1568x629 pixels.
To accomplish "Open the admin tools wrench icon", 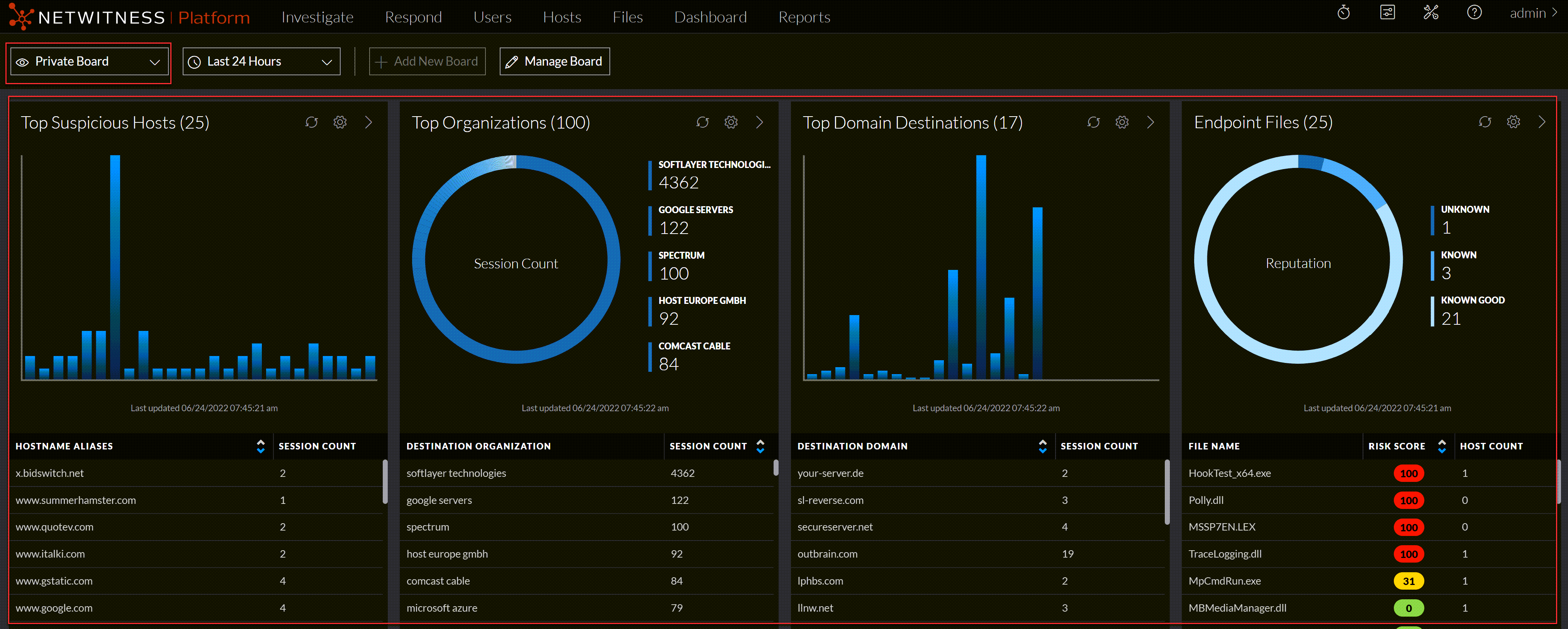I will coord(1431,13).
